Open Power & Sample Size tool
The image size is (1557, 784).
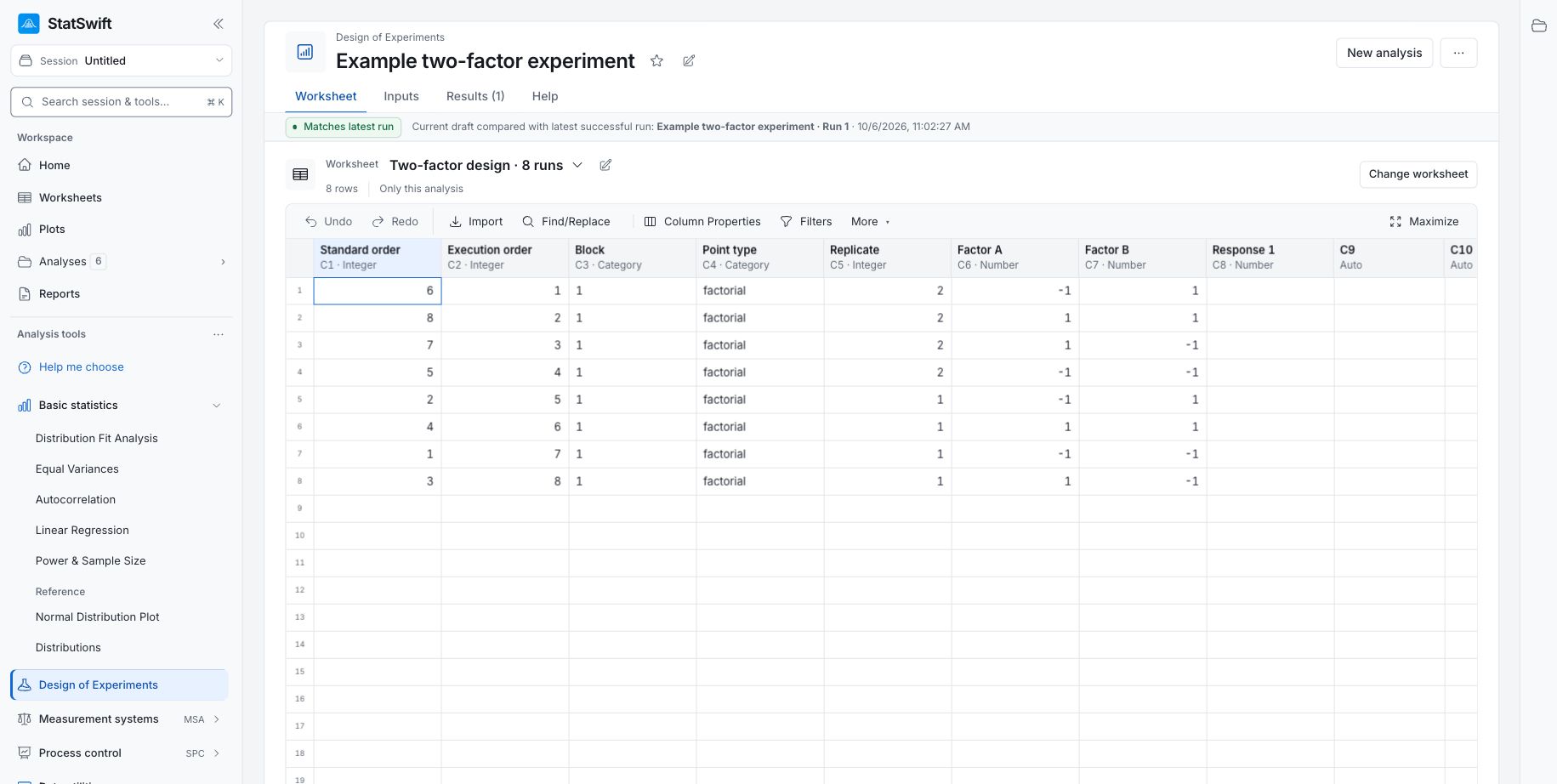[x=91, y=561]
